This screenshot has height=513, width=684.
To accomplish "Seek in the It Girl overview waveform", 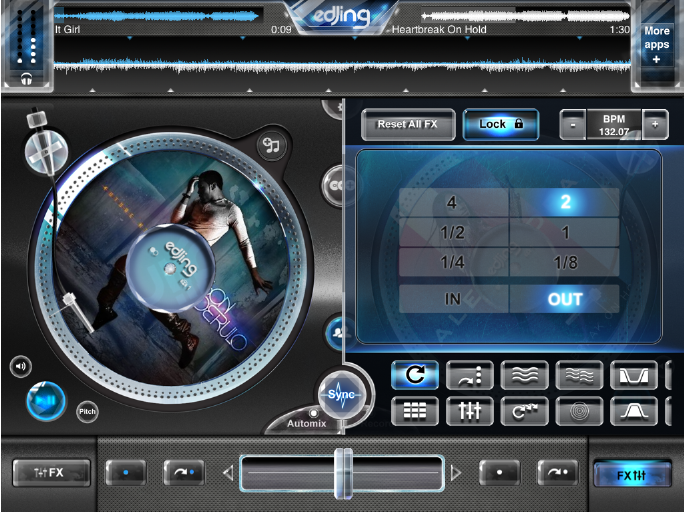I will 158,16.
